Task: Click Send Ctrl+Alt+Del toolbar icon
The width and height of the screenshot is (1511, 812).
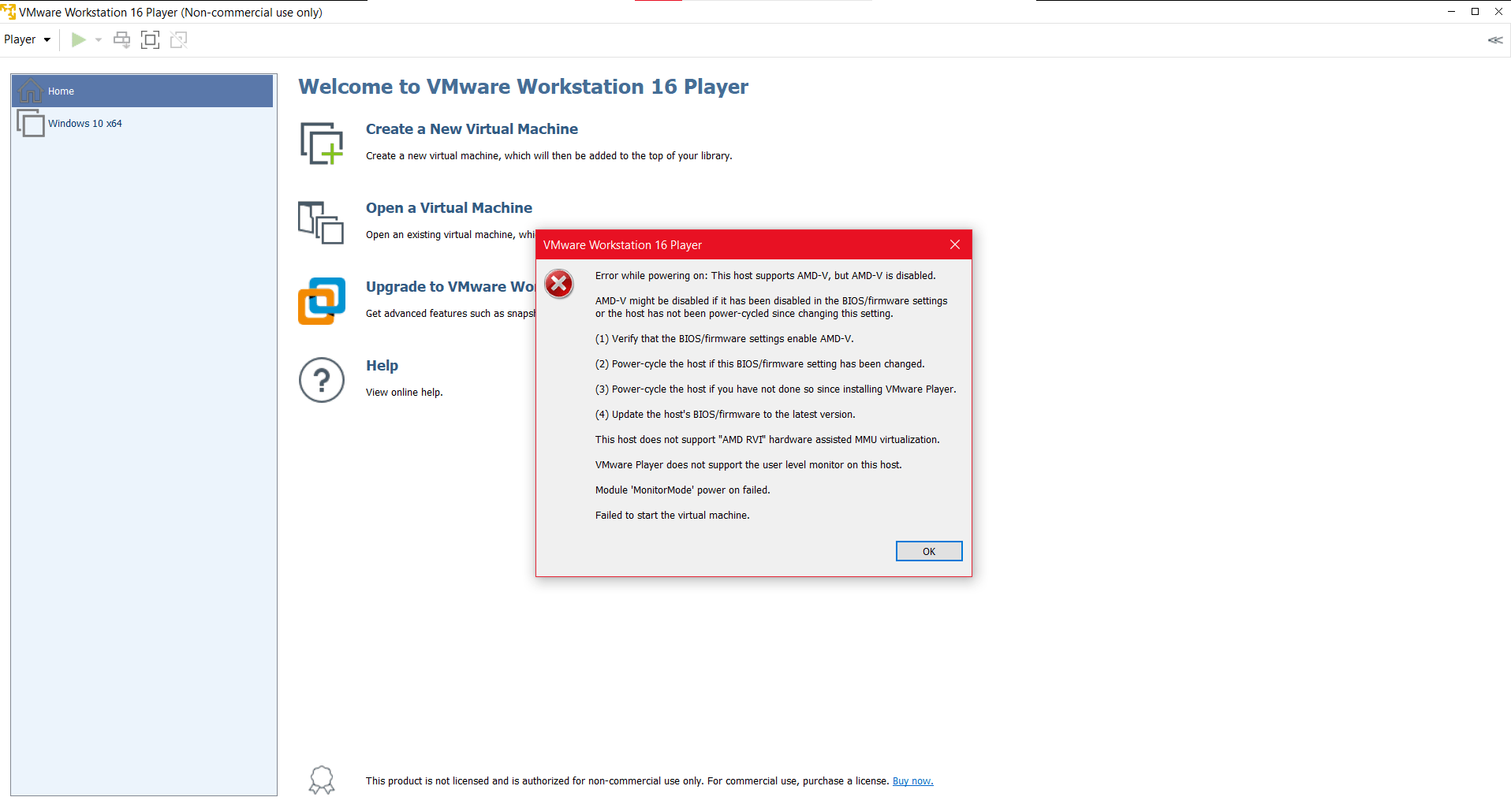Action: [121, 39]
